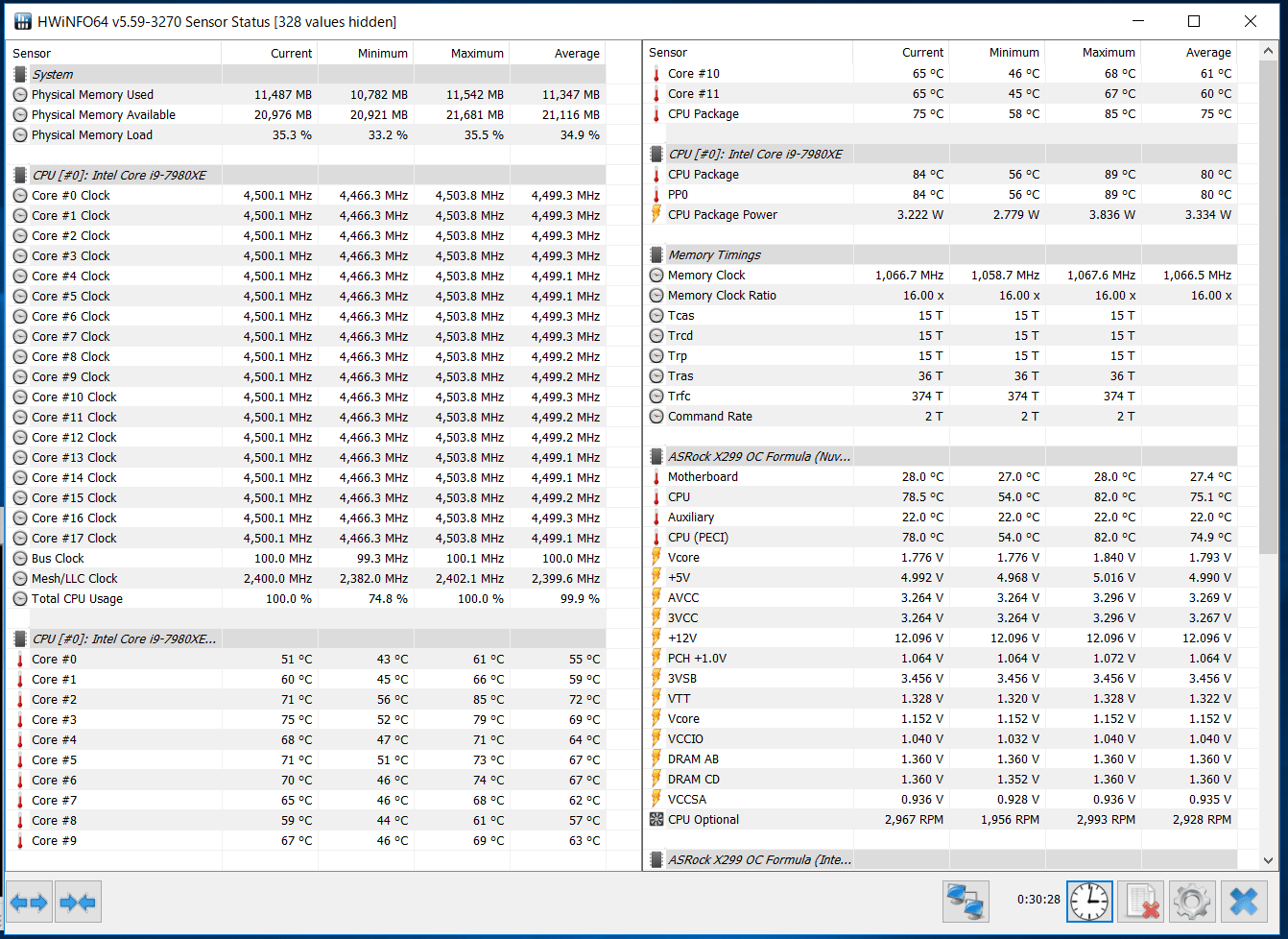
Task: Select the VCCIO voltage row
Action: point(941,738)
